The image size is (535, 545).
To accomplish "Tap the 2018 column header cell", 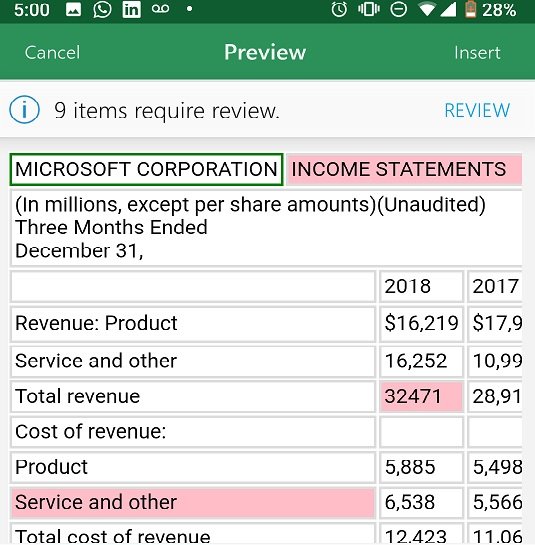I will coord(421,286).
